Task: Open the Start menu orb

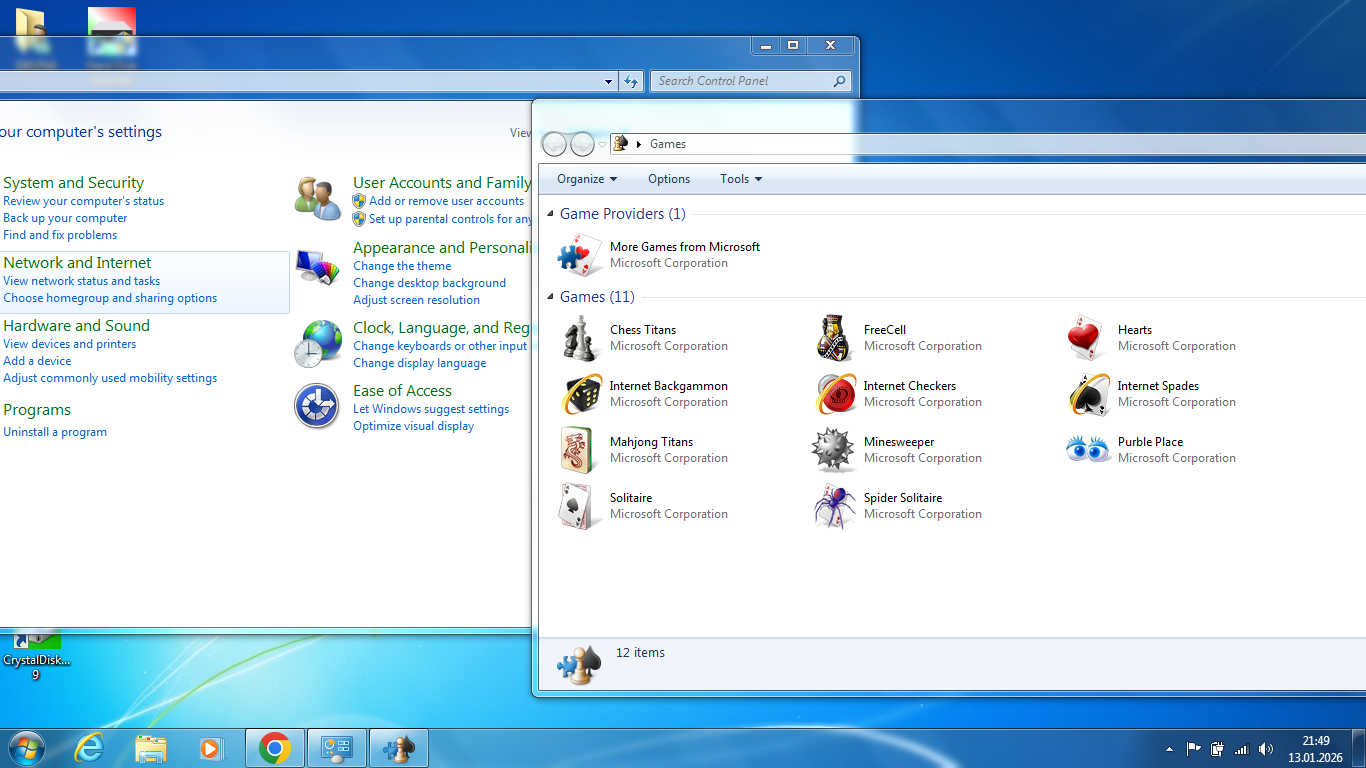Action: (x=26, y=748)
